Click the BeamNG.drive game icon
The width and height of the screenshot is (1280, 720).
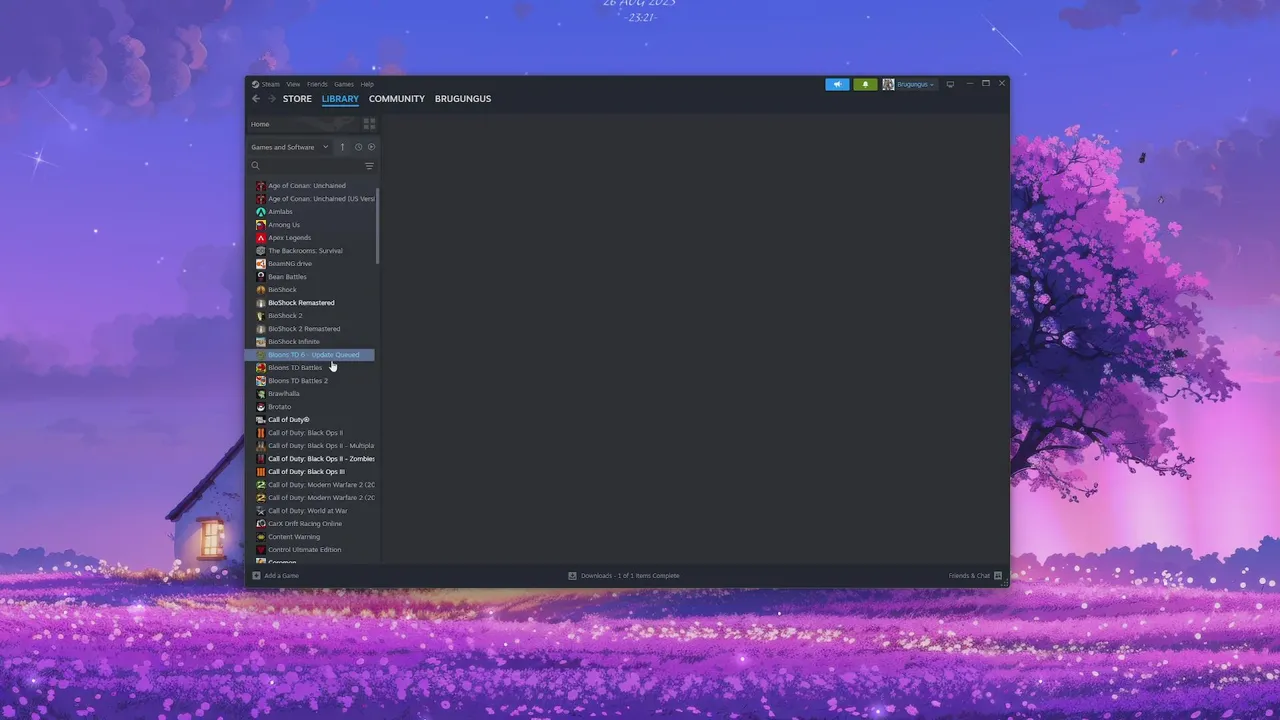pyautogui.click(x=261, y=264)
